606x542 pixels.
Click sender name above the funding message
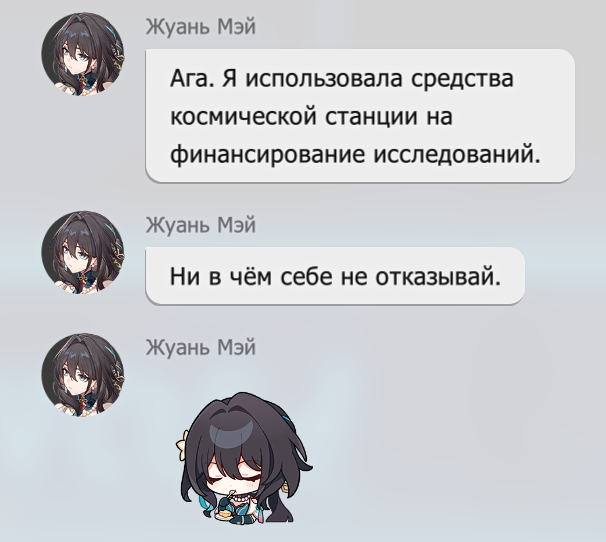tap(201, 27)
